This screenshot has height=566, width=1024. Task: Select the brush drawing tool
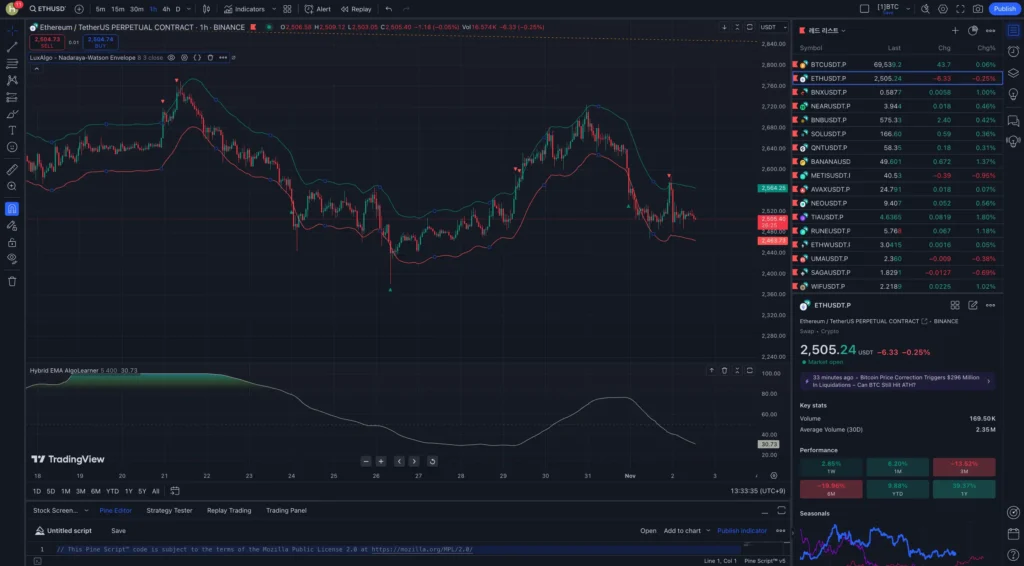tap(12, 114)
